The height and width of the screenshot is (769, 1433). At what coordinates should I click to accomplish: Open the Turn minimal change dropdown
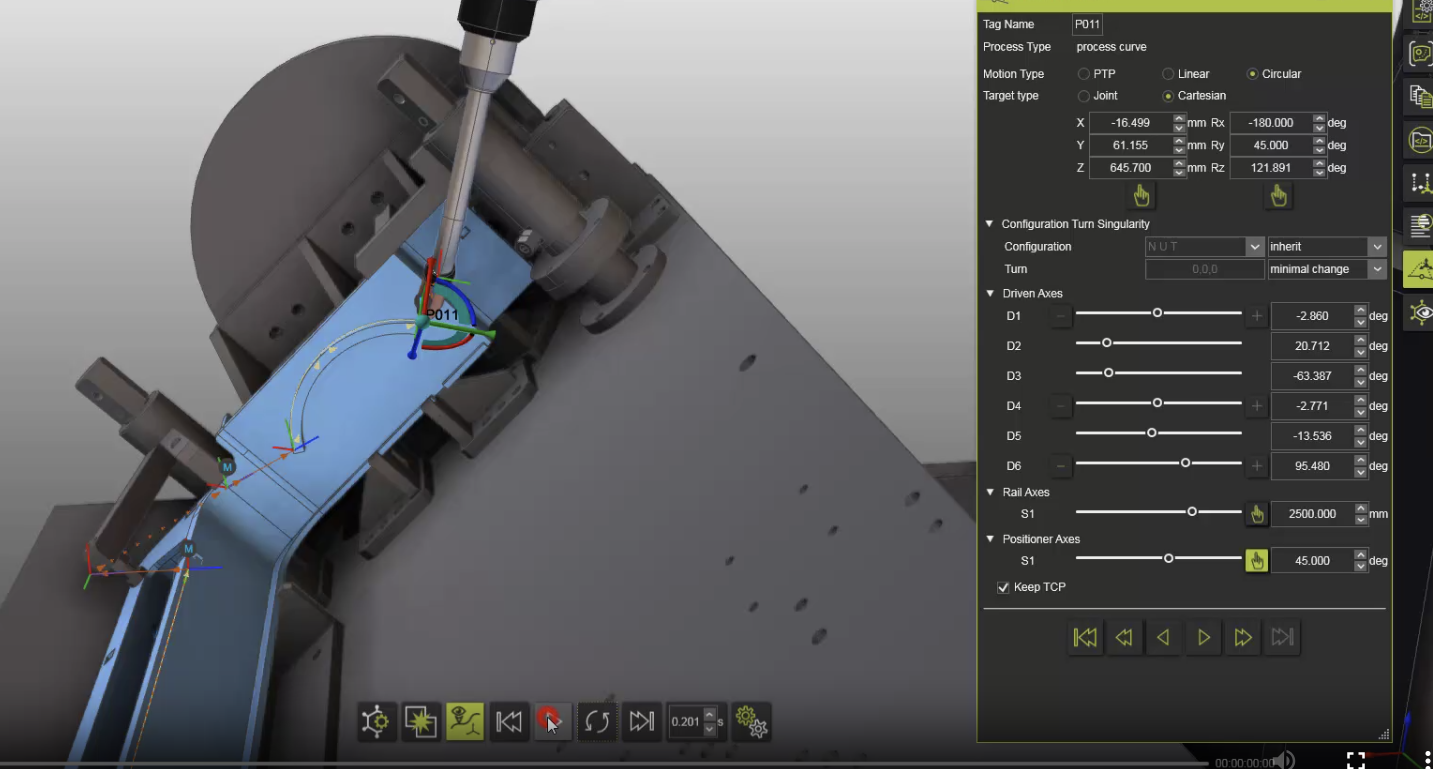[x=1326, y=269]
